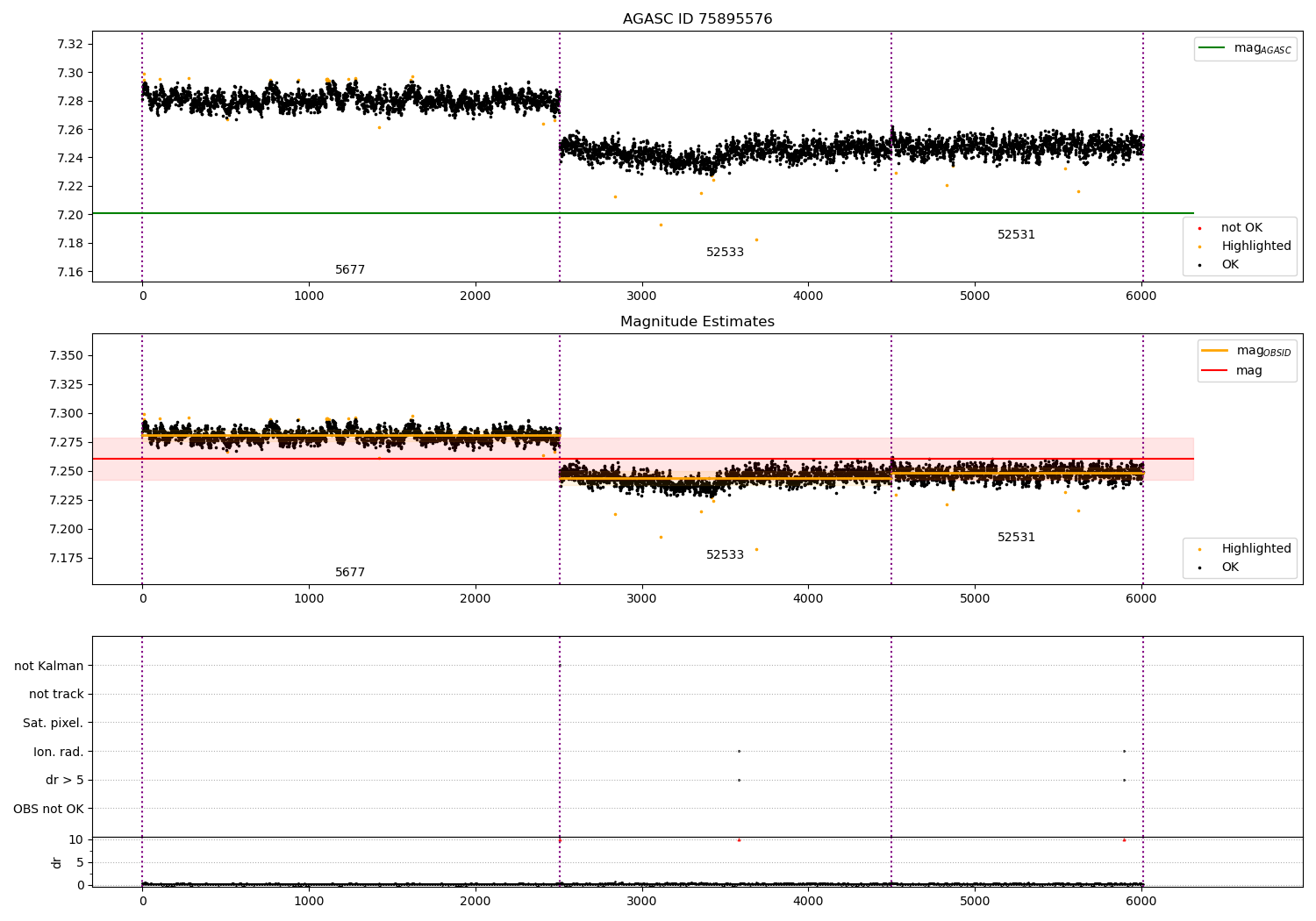Click the 'Ion. rad.' row label

coord(59,752)
